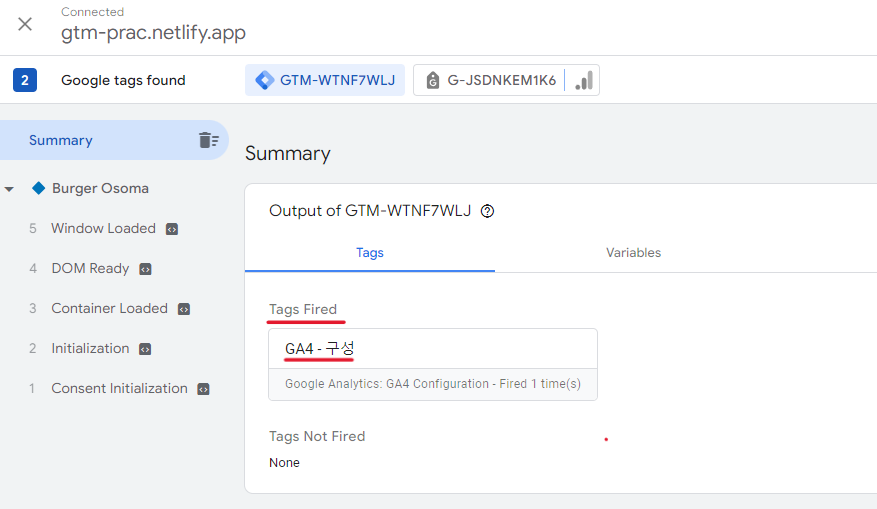Click the Tags Not Fired heading

[x=317, y=436]
